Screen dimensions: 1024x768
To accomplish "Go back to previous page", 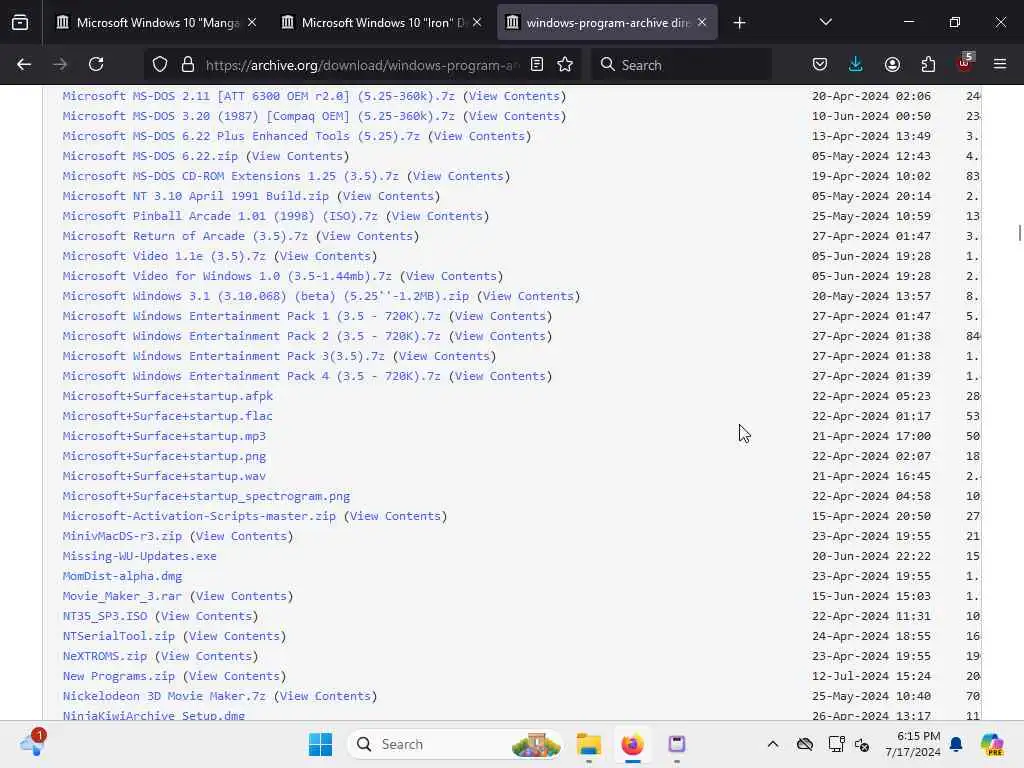I will click(24, 65).
